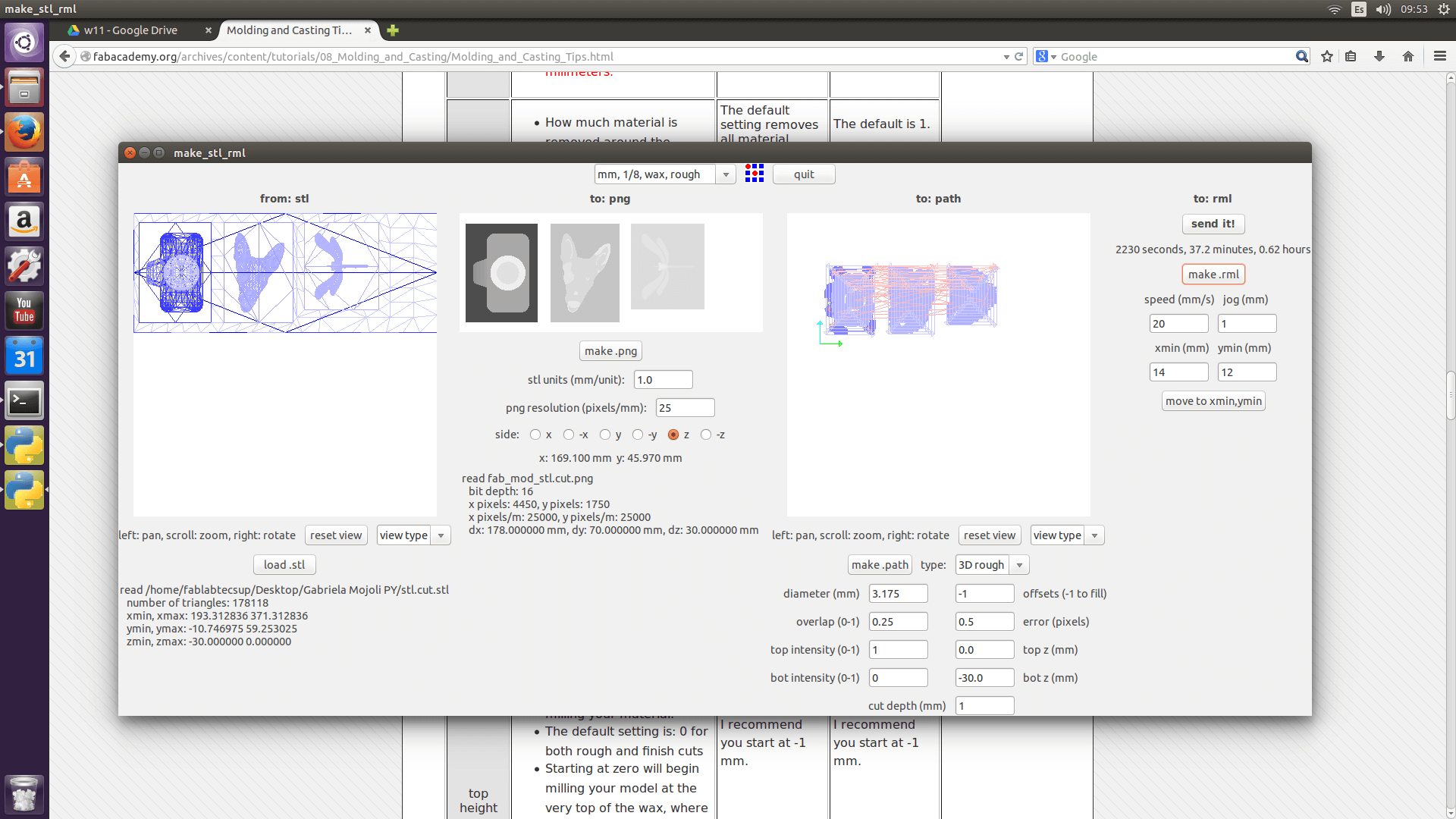Screen dimensions: 1456x819
Task: Click the dragonfly png thumbnail
Action: pyautogui.click(x=667, y=266)
